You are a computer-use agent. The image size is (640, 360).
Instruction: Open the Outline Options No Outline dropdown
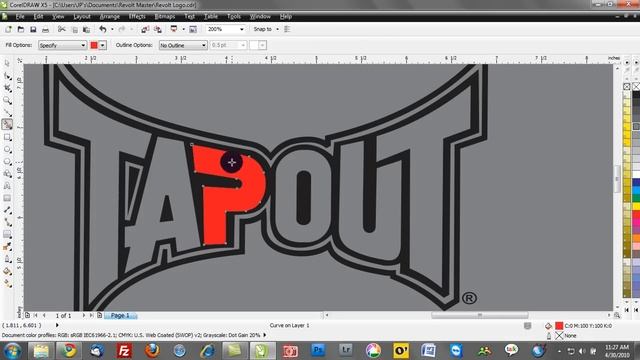click(183, 45)
